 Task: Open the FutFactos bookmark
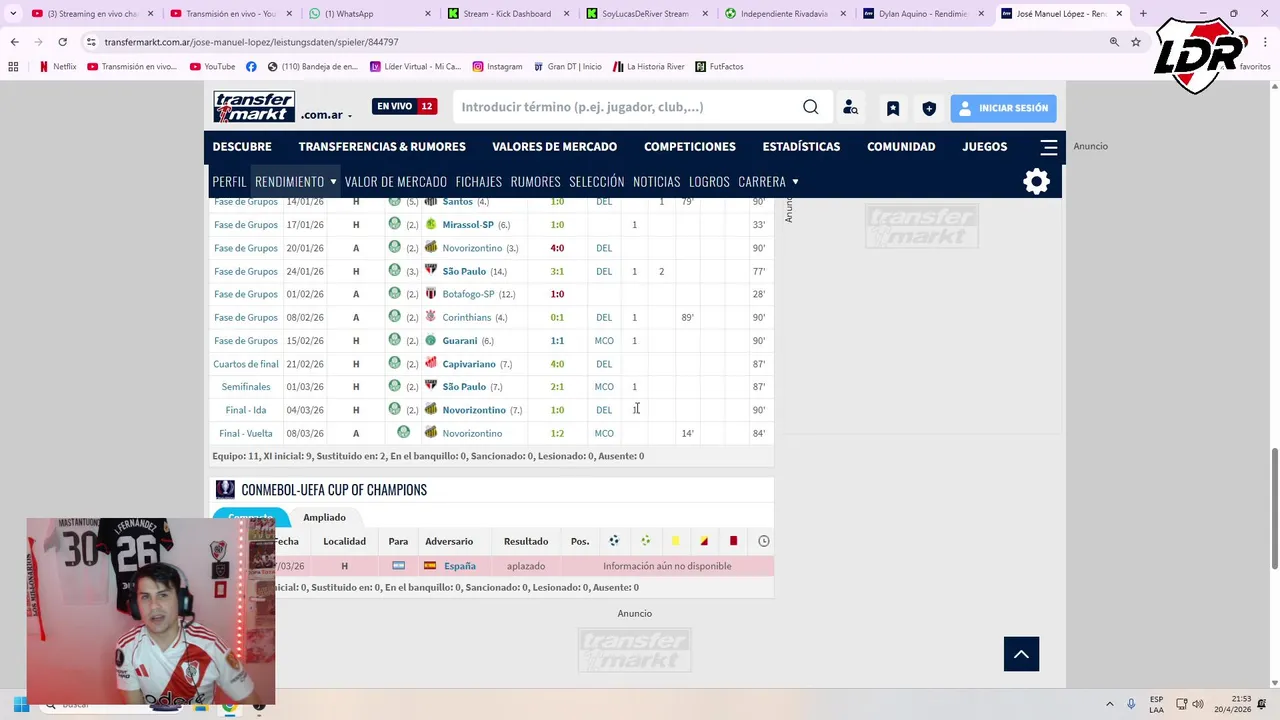pos(719,67)
